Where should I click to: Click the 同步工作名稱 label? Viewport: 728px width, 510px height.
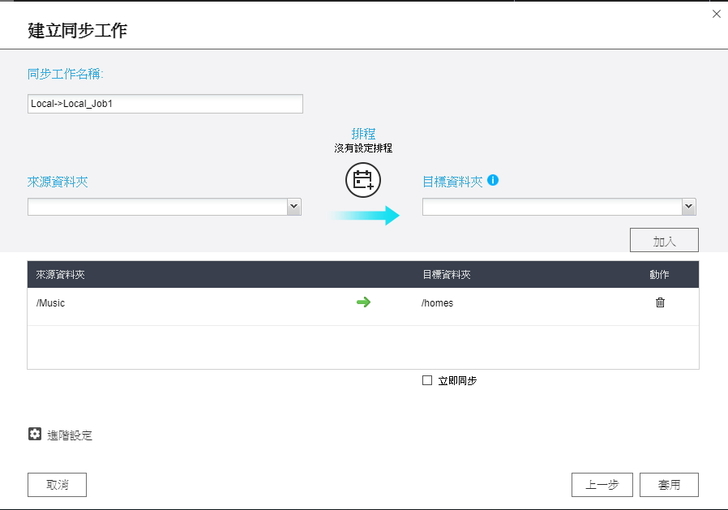click(65, 74)
